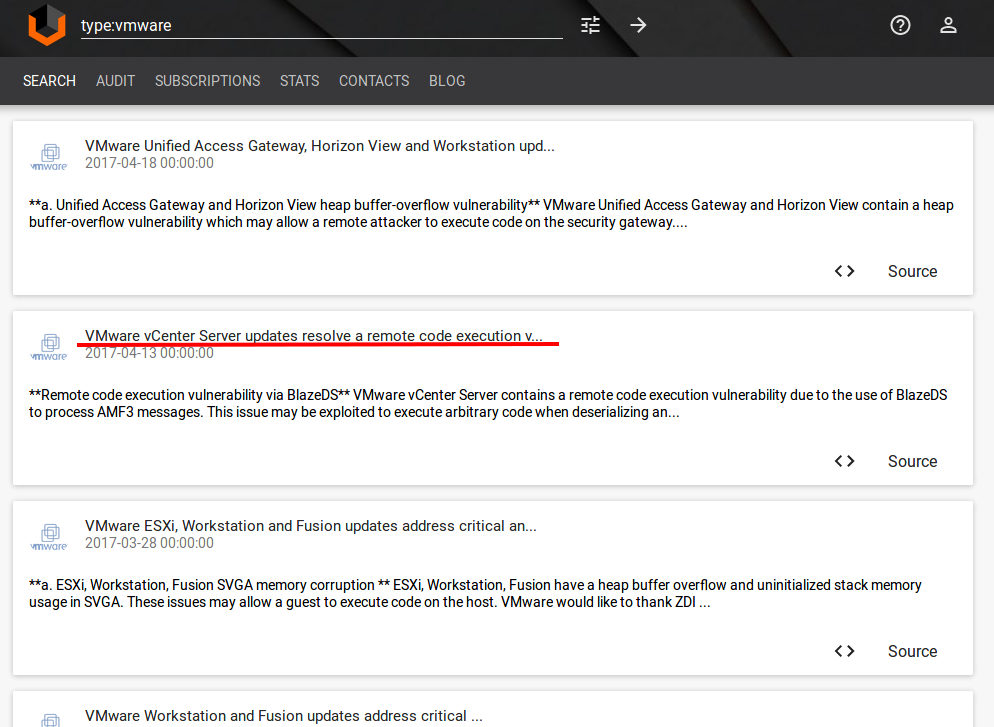Open Source for vCenter Server BlazeDS advisory
The height and width of the screenshot is (727, 994).
pyautogui.click(x=912, y=461)
